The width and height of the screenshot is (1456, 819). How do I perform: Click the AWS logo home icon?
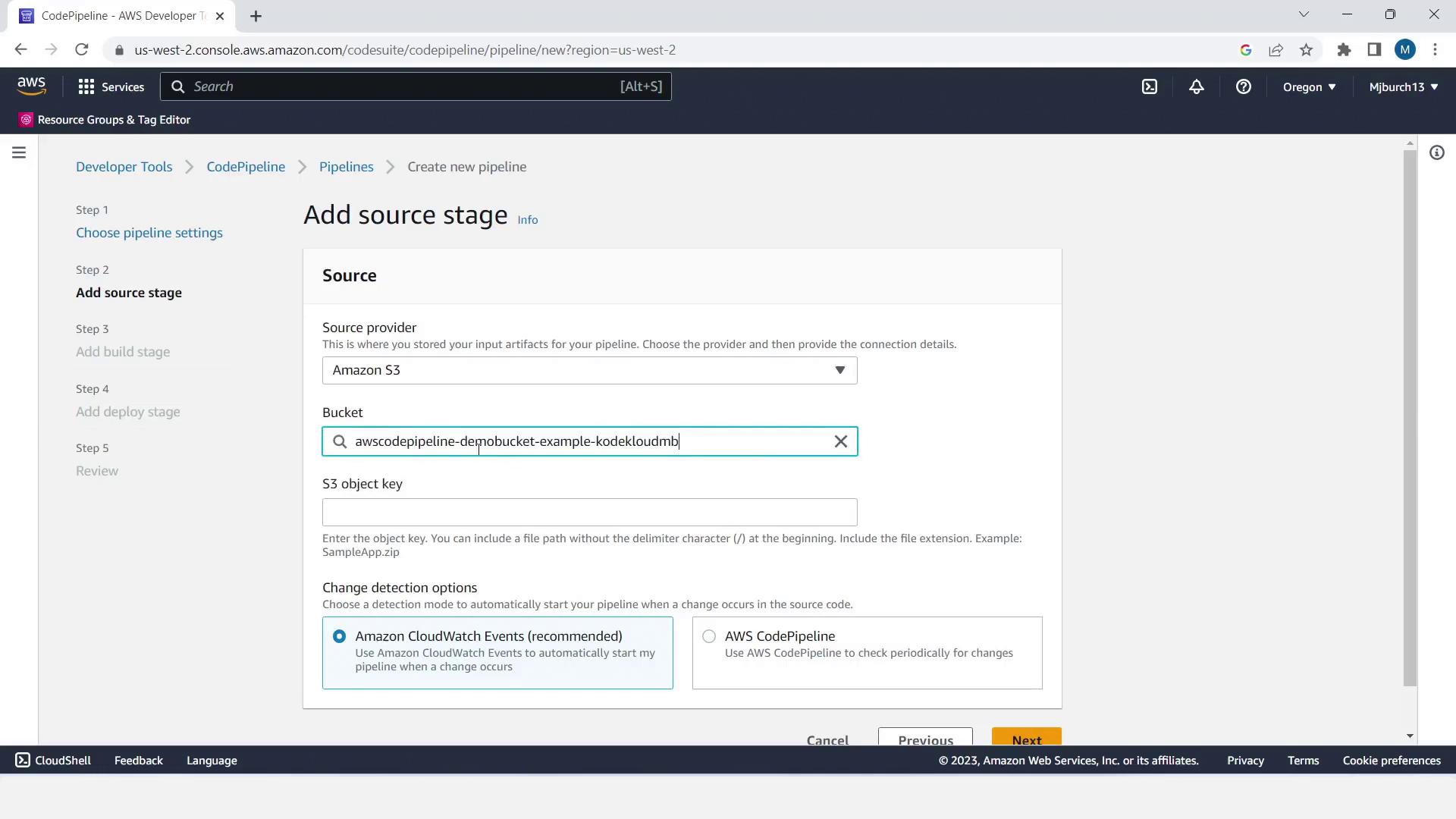pyautogui.click(x=32, y=86)
